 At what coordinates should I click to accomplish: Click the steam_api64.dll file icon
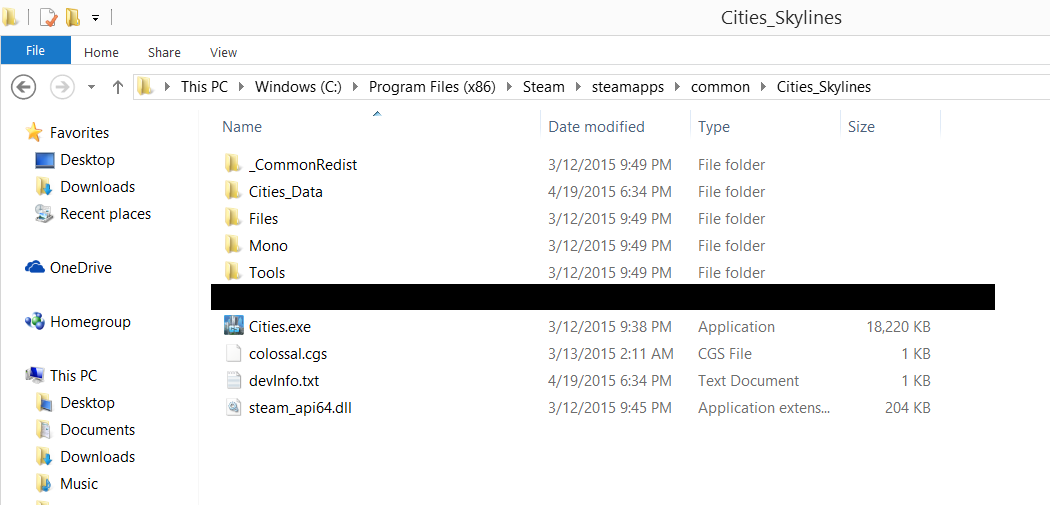[x=233, y=408]
